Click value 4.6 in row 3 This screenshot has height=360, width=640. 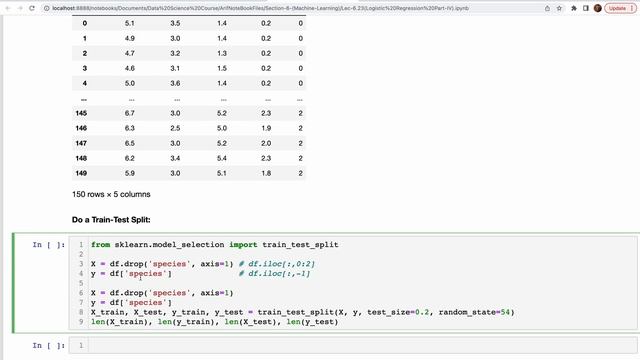(x=130, y=68)
